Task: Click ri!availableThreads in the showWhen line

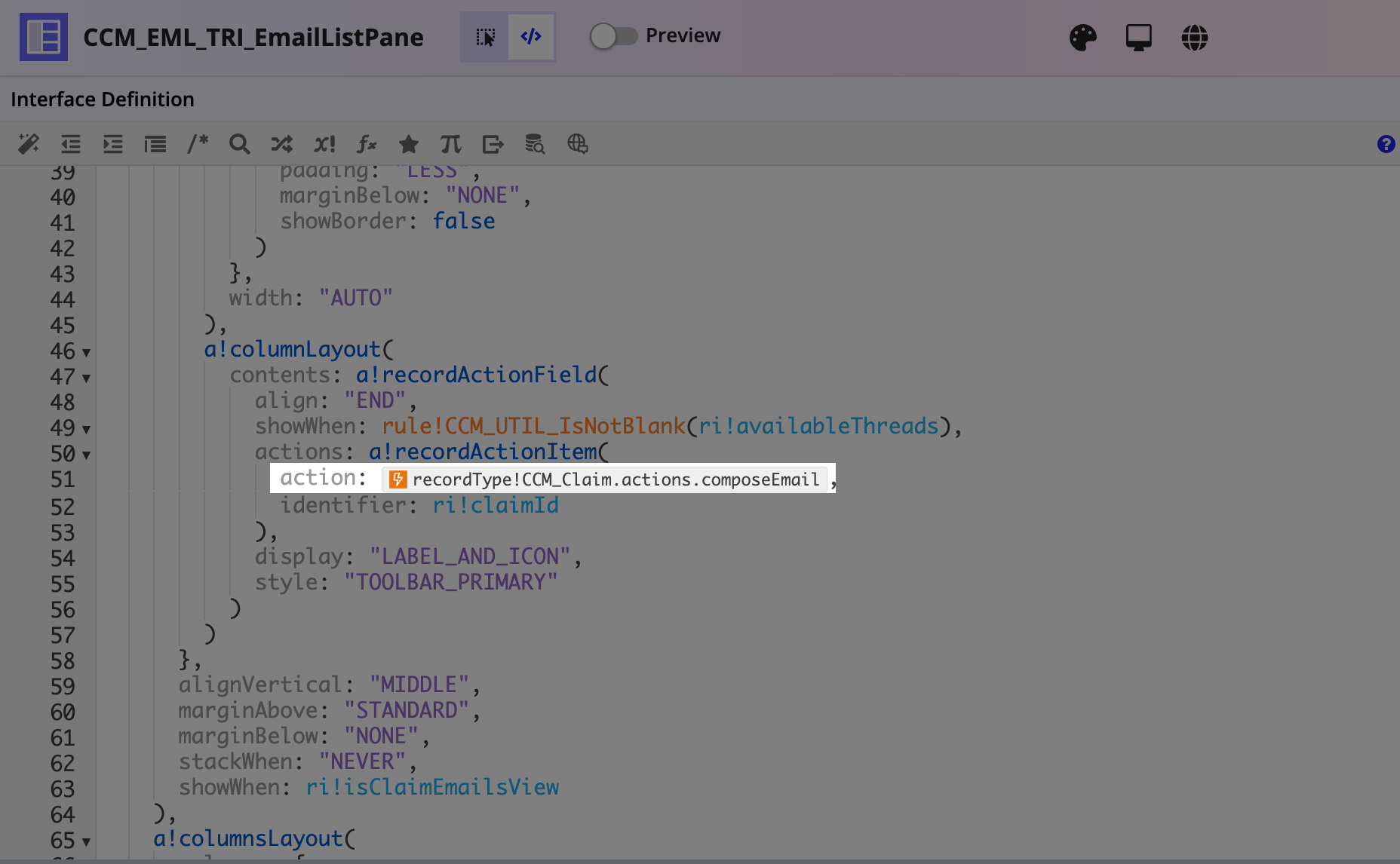Action: point(818,426)
